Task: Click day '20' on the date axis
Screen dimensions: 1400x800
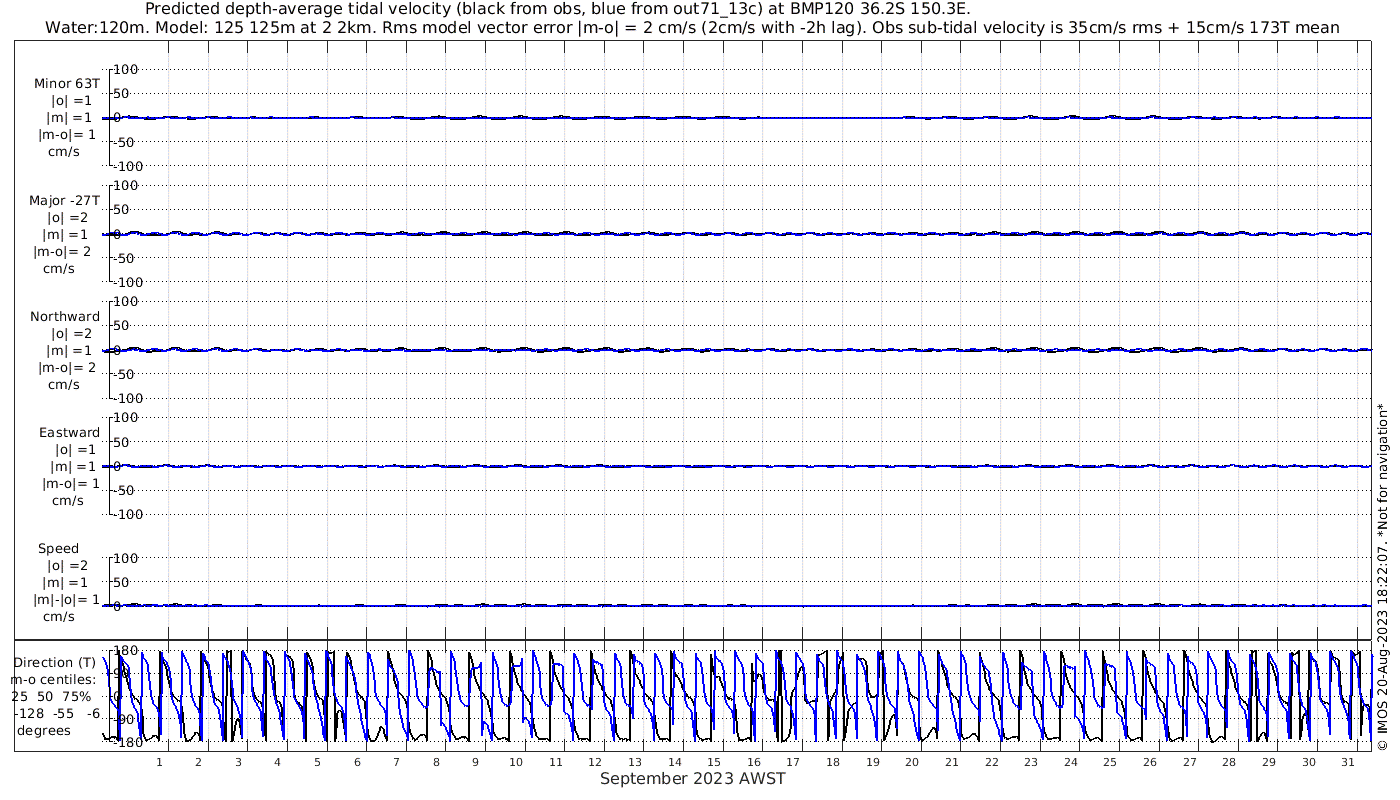Action: coord(912,762)
